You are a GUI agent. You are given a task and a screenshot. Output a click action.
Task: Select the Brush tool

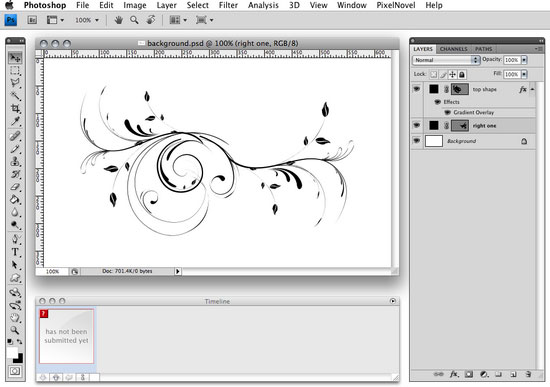coord(15,149)
